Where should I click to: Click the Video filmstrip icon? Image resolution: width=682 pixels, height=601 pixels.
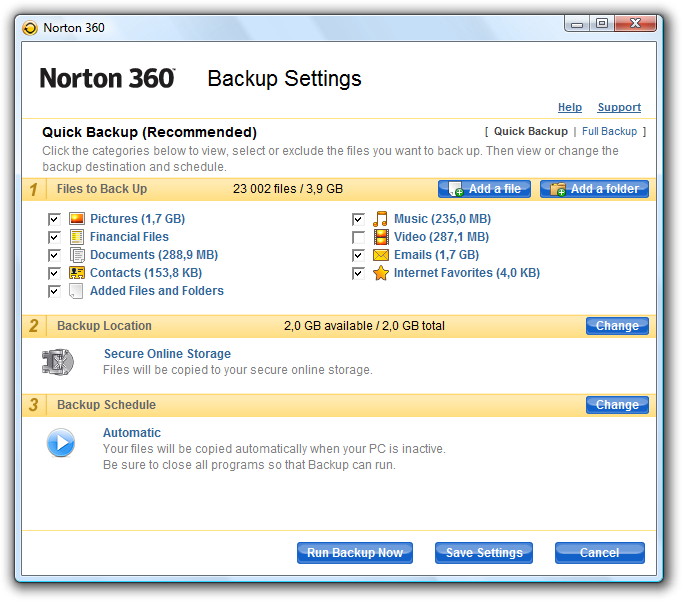click(x=381, y=237)
